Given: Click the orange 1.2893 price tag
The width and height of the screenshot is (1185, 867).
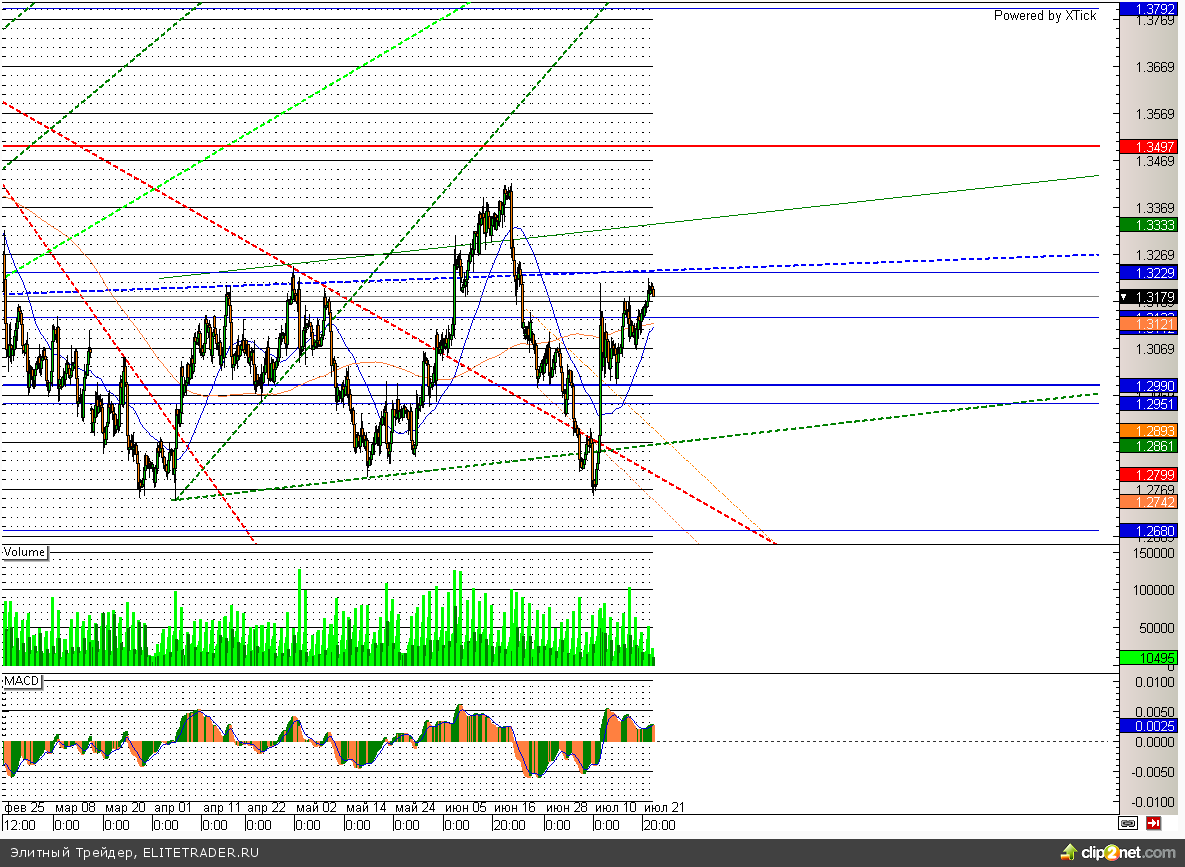Looking at the screenshot, I should (1148, 429).
